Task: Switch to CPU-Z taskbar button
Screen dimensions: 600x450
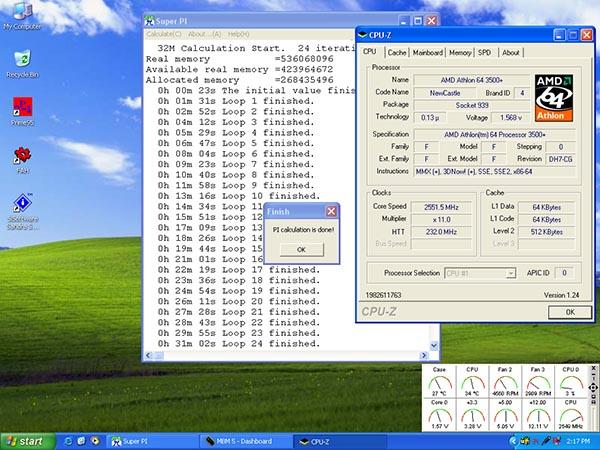Action: coord(339,442)
